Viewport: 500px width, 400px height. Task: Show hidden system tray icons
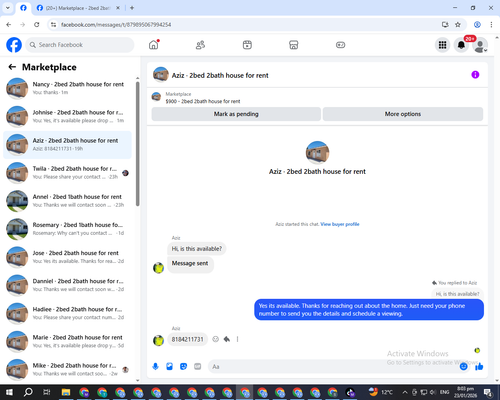coord(405,392)
